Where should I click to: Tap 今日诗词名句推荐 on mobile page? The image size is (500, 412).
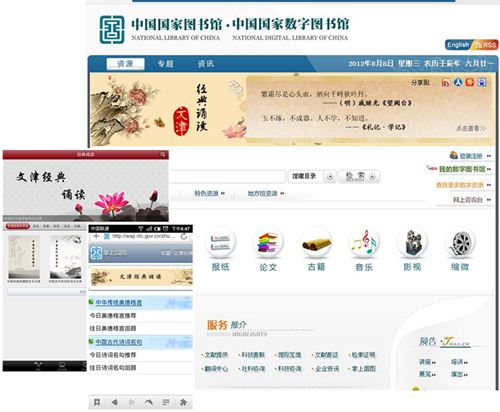coord(113,355)
